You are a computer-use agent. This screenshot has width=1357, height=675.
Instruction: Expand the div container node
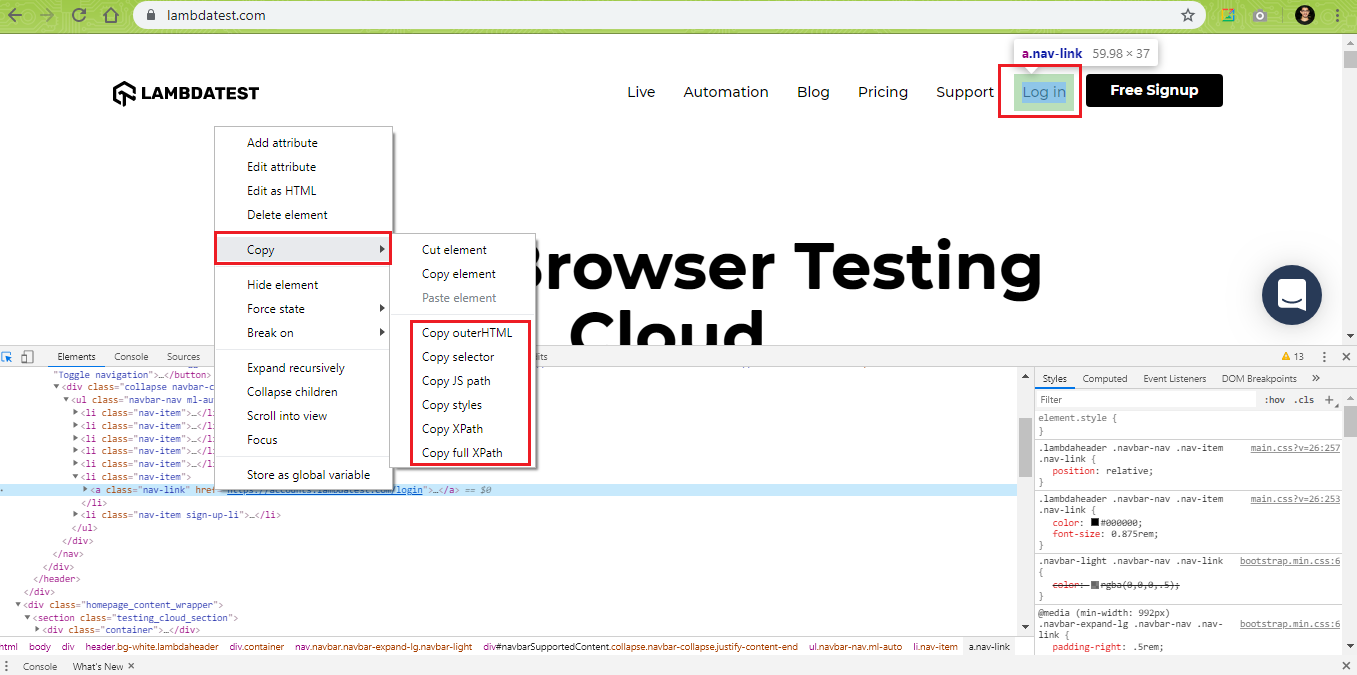[38, 630]
